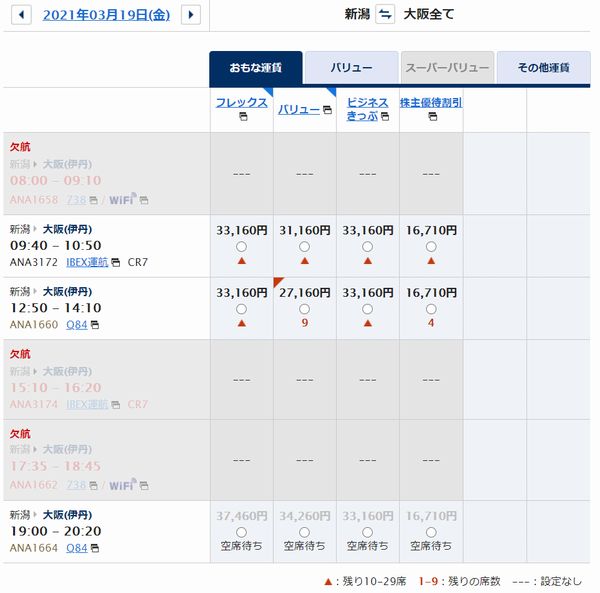Switch to the スーパーバリュー tab
The height and width of the screenshot is (593, 600).
pos(447,68)
